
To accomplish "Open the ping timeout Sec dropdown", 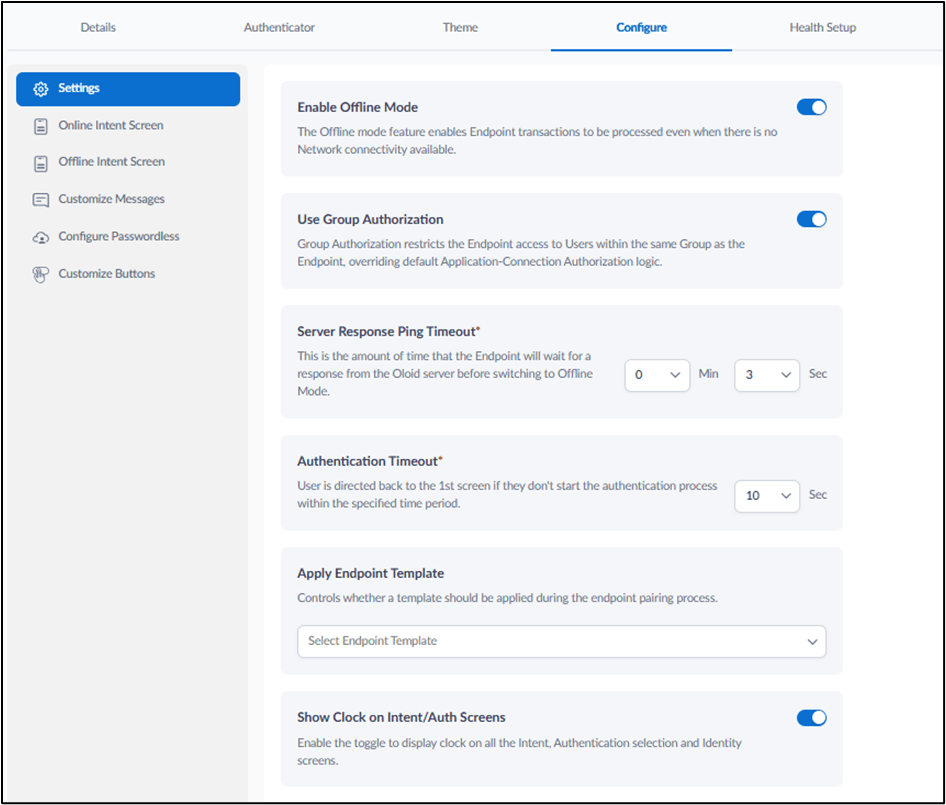I will (767, 375).
